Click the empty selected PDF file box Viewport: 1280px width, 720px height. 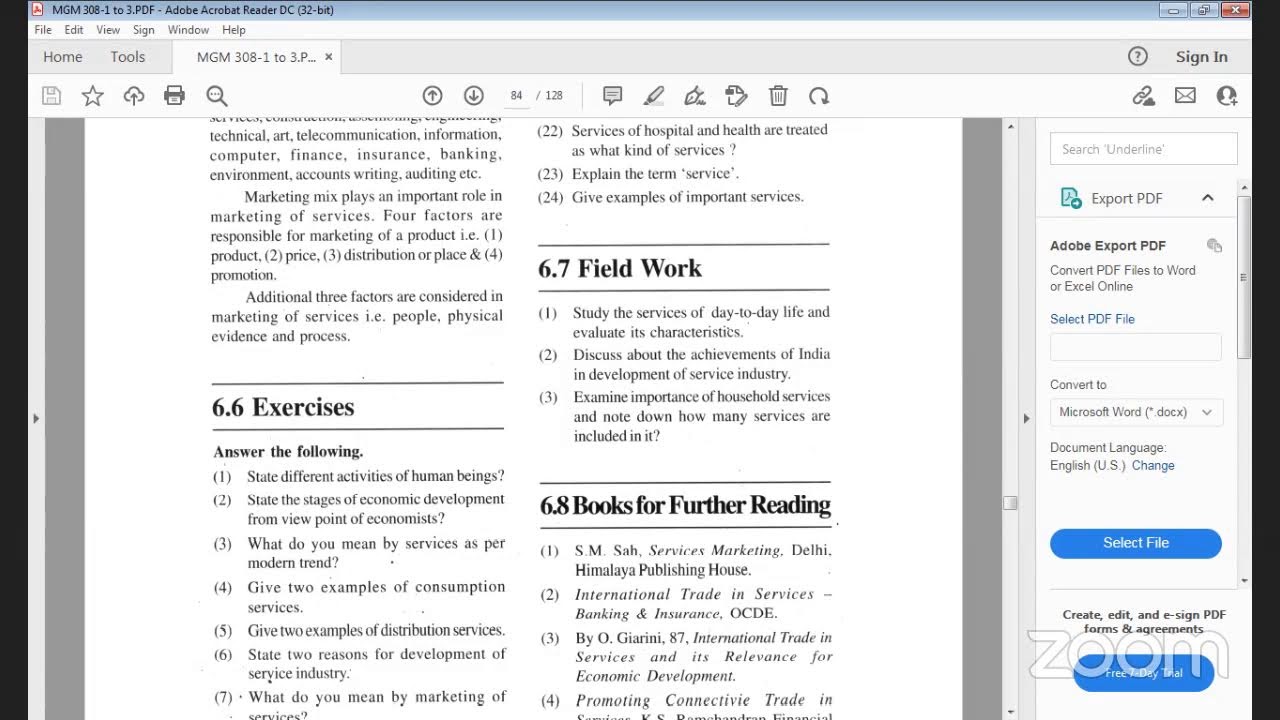(x=1136, y=347)
